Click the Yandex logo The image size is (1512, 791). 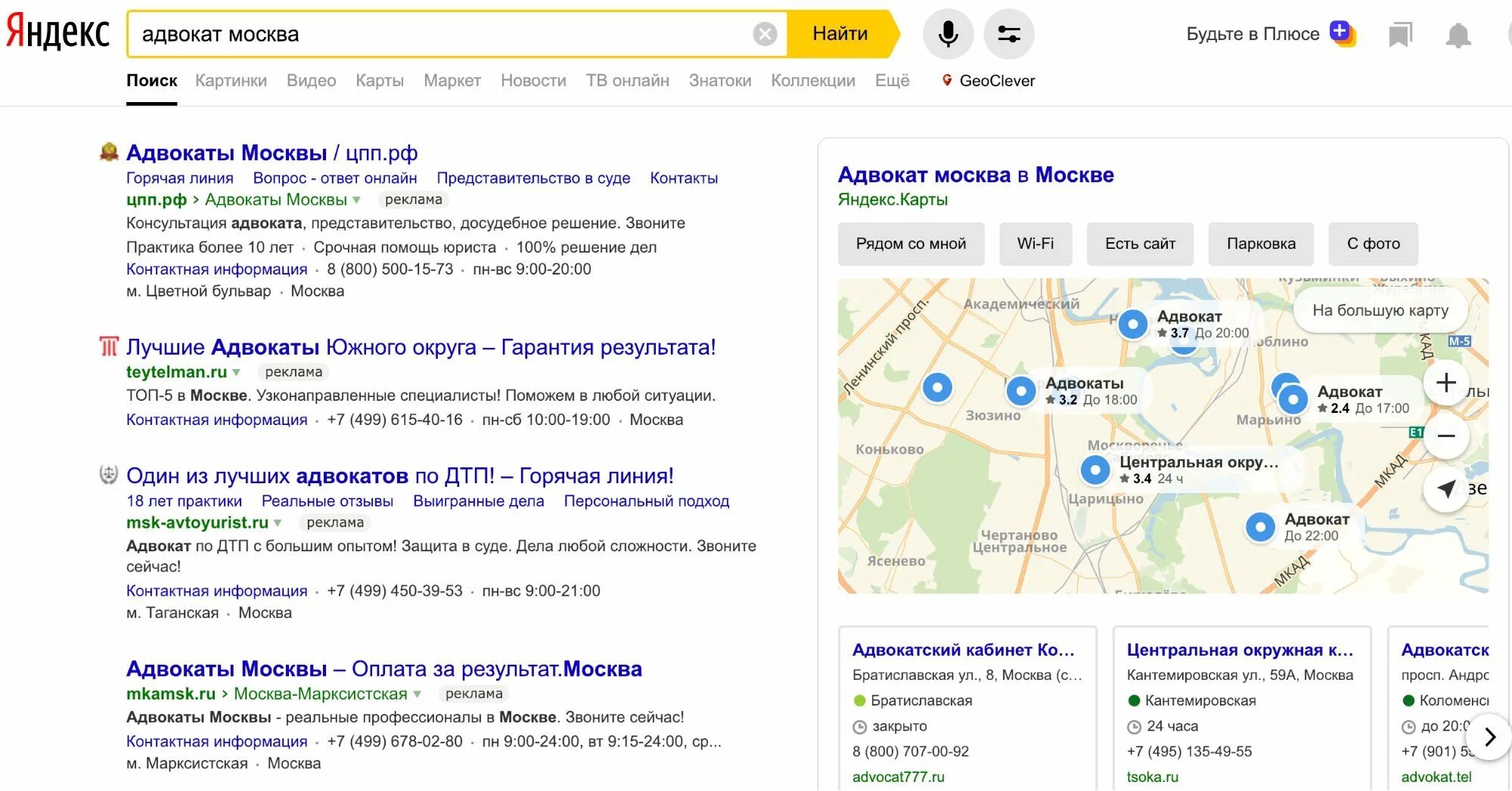pos(57,33)
